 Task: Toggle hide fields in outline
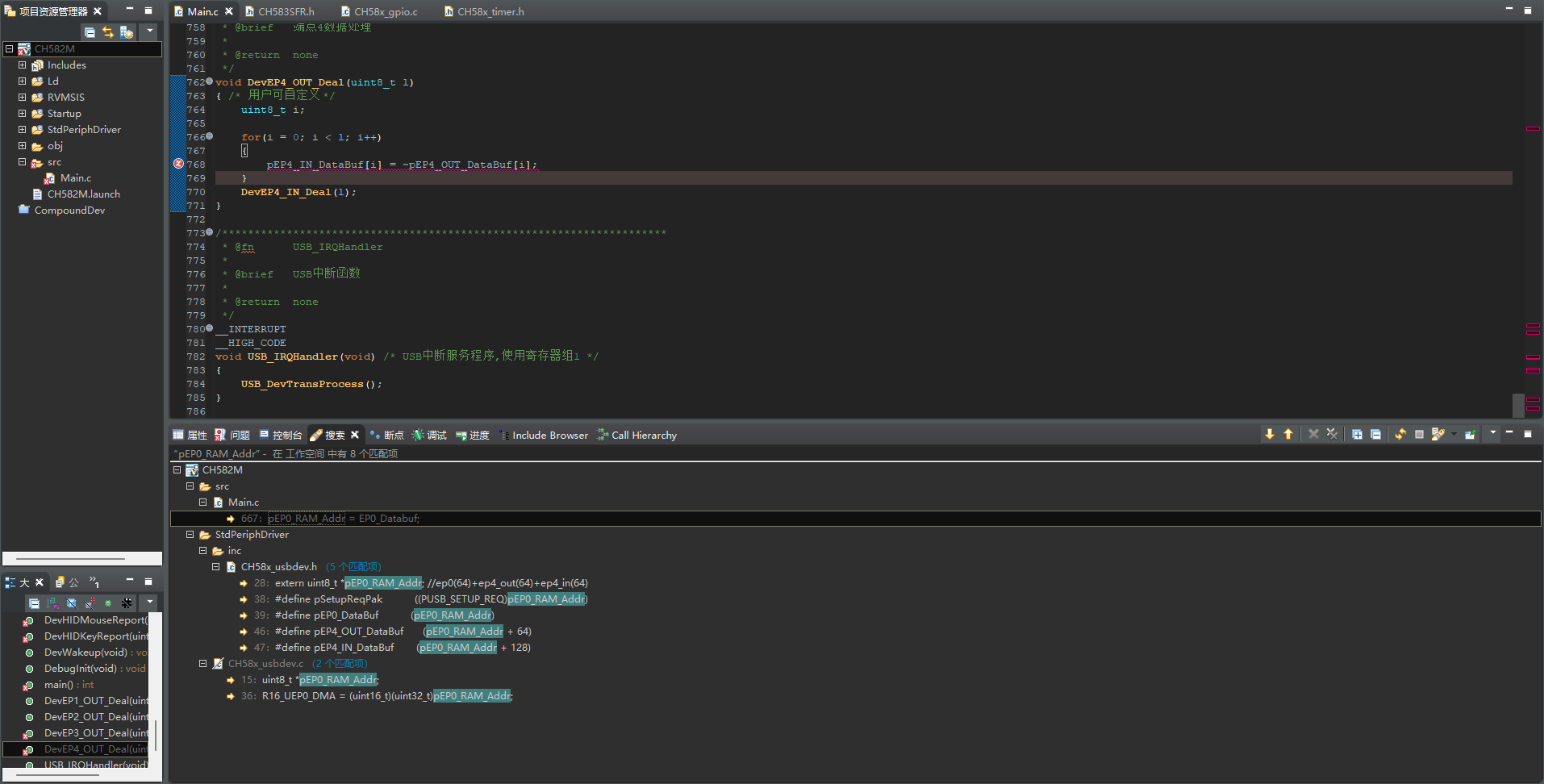pos(71,603)
